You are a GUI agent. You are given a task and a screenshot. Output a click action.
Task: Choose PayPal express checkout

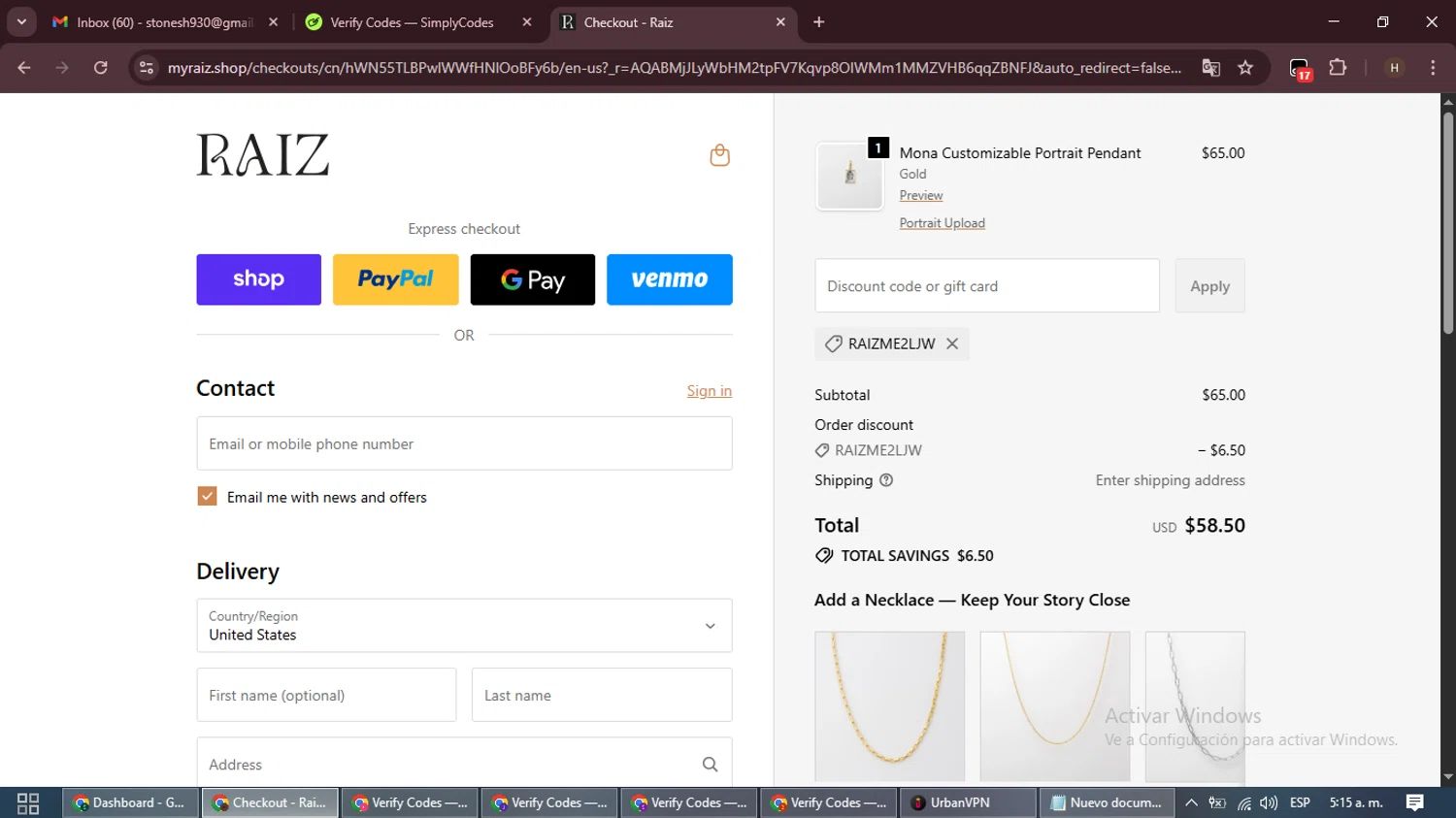coord(396,279)
